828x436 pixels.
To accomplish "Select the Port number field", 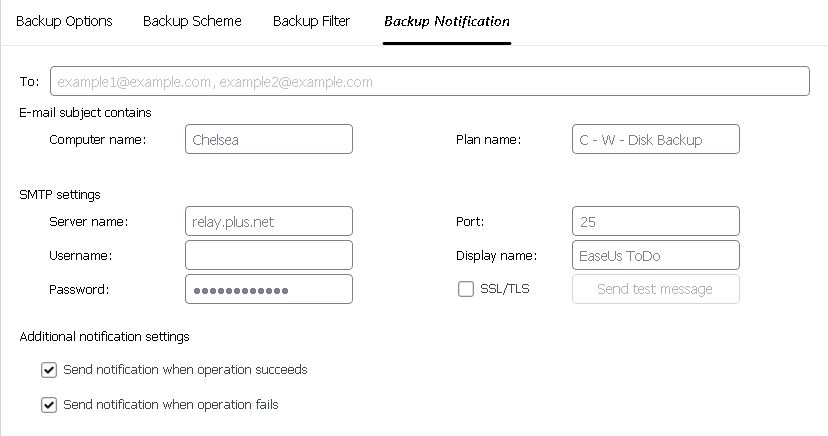I will (656, 221).
